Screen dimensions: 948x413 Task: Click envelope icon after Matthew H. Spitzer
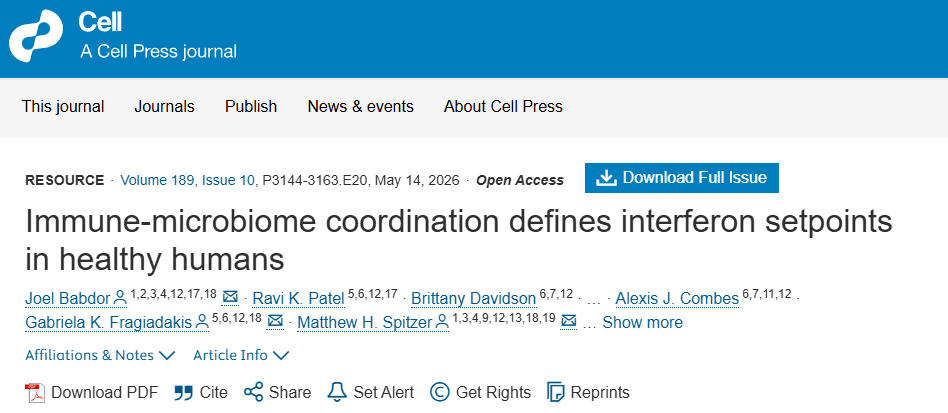[568, 321]
